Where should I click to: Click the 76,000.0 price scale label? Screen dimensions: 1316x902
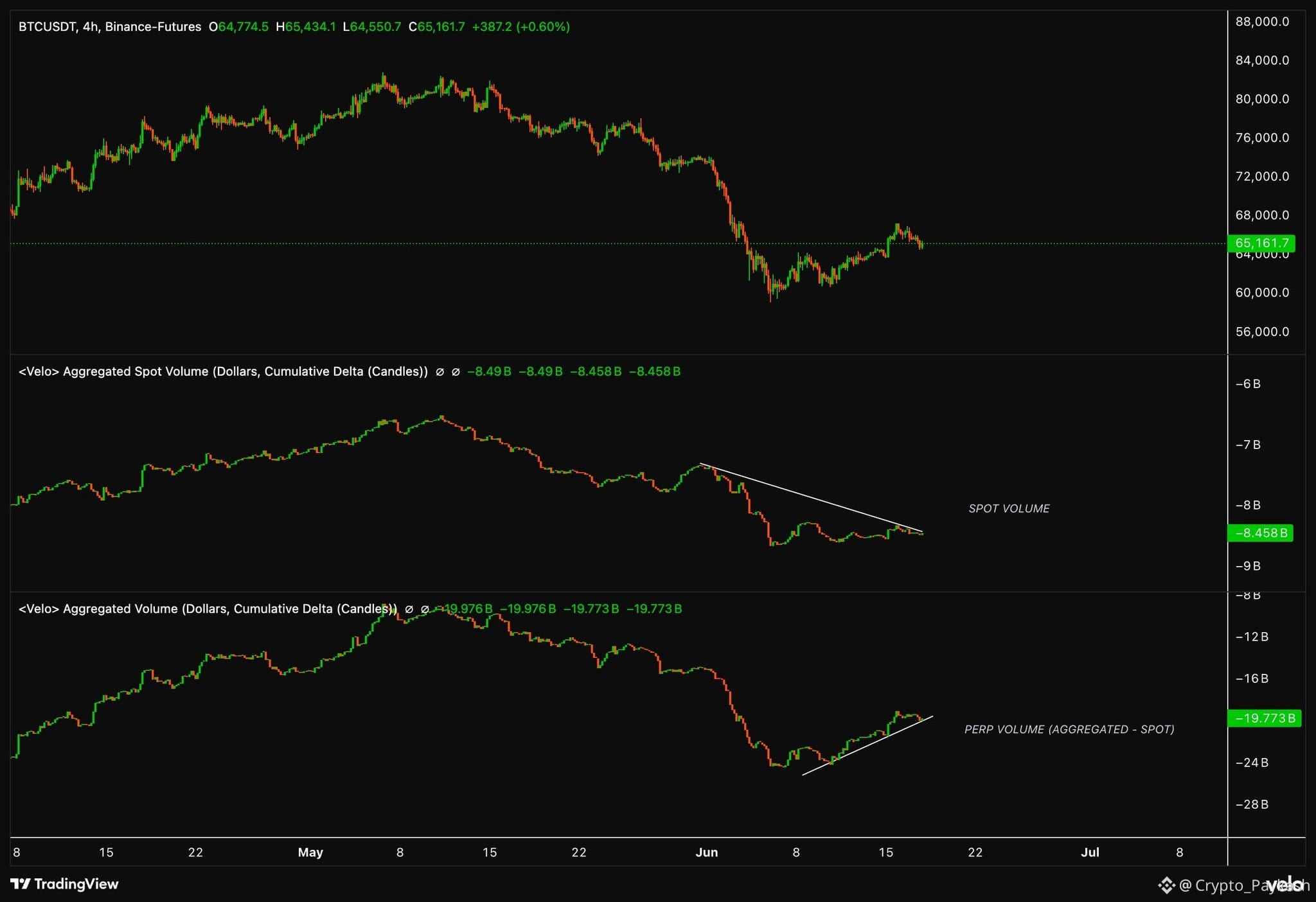pyautogui.click(x=1262, y=137)
